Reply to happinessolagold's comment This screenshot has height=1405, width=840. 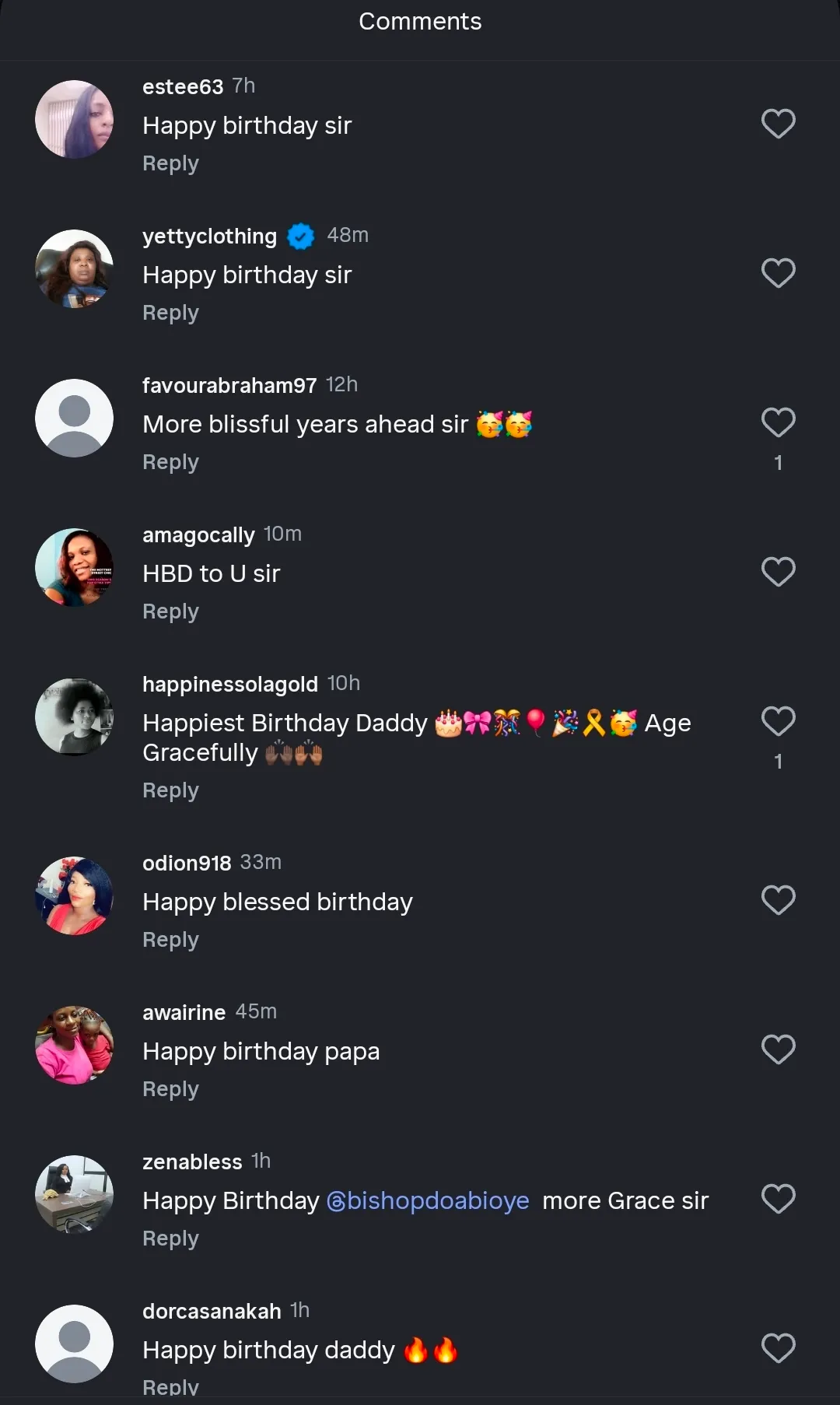[x=170, y=790]
